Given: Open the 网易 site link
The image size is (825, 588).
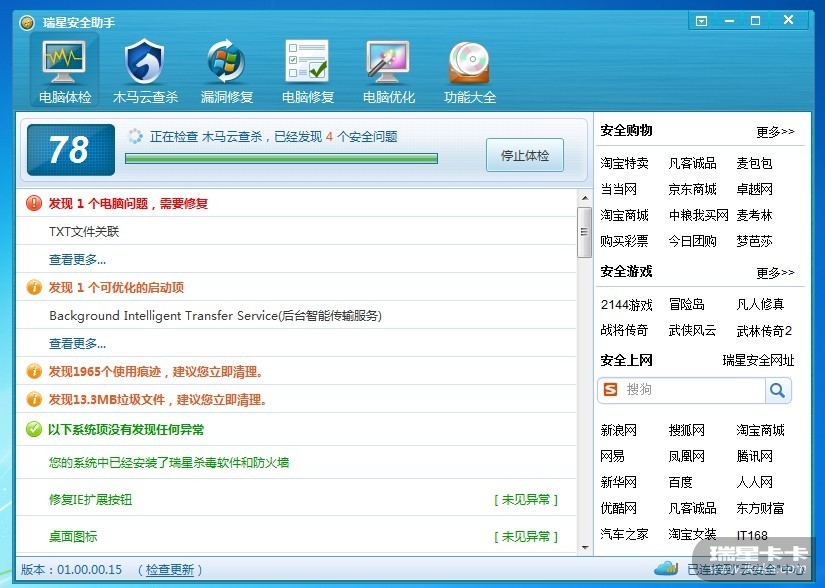Looking at the screenshot, I should 612,456.
